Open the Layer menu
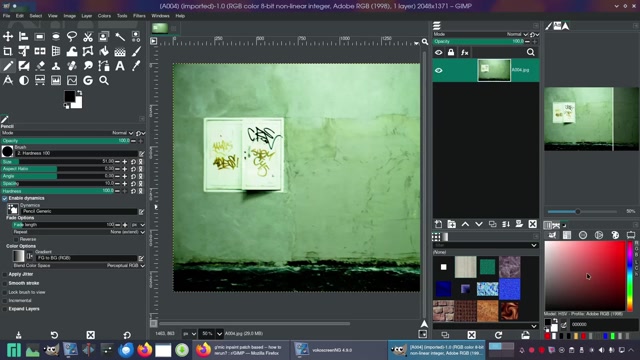This screenshot has height=360, width=640. click(87, 16)
